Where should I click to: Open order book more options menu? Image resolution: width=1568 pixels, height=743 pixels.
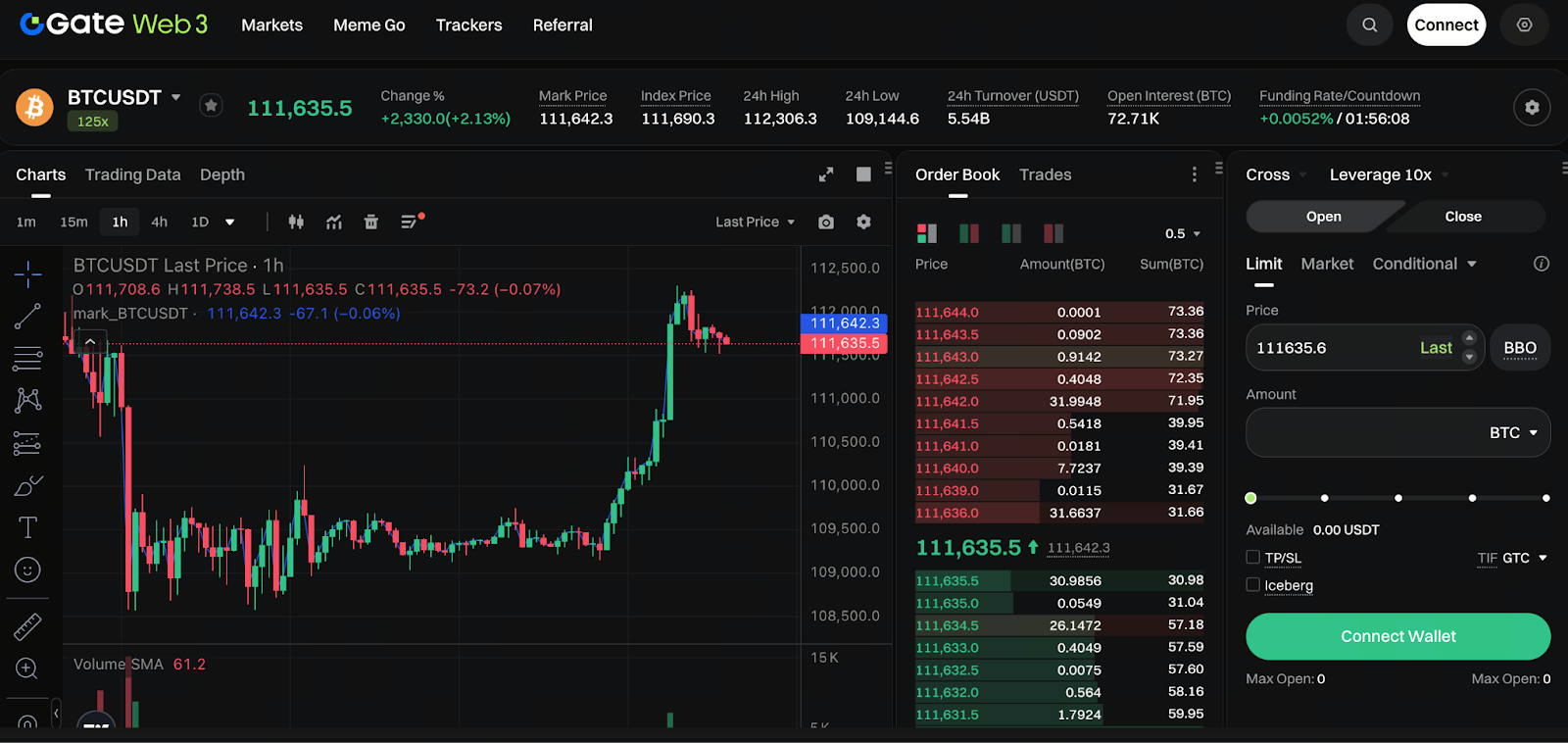pos(1194,174)
